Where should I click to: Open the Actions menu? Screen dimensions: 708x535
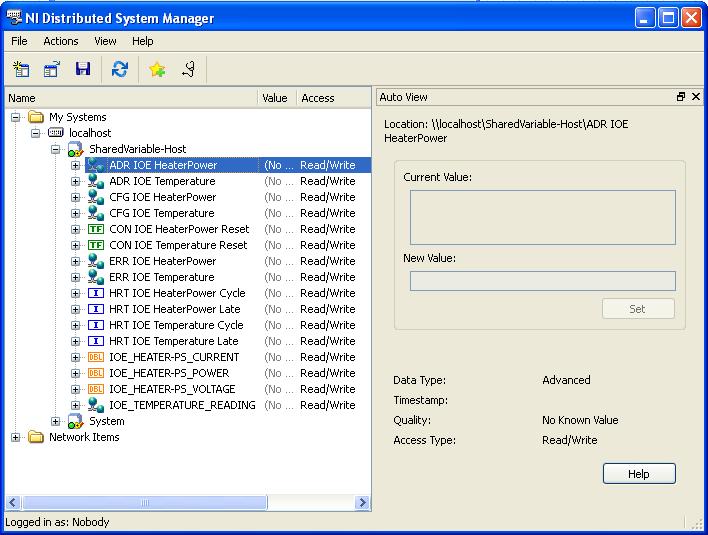[x=60, y=41]
